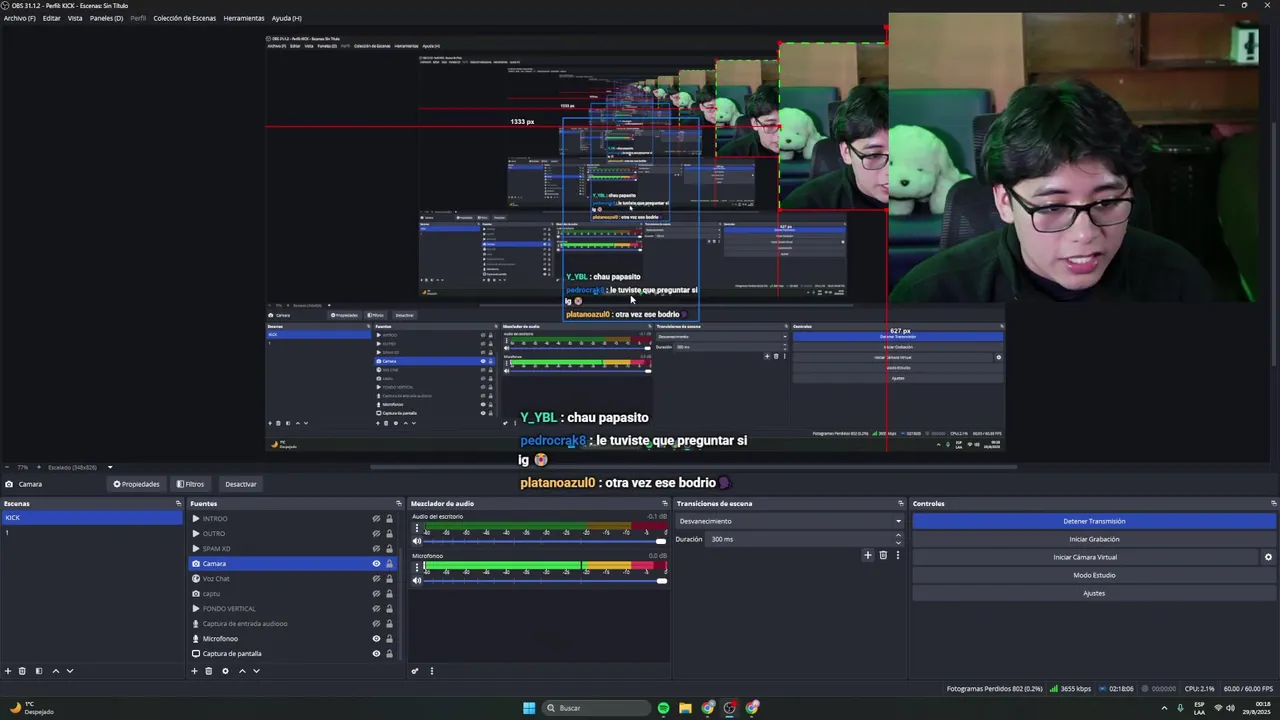Toggle lock on INTROO source

pyautogui.click(x=389, y=519)
